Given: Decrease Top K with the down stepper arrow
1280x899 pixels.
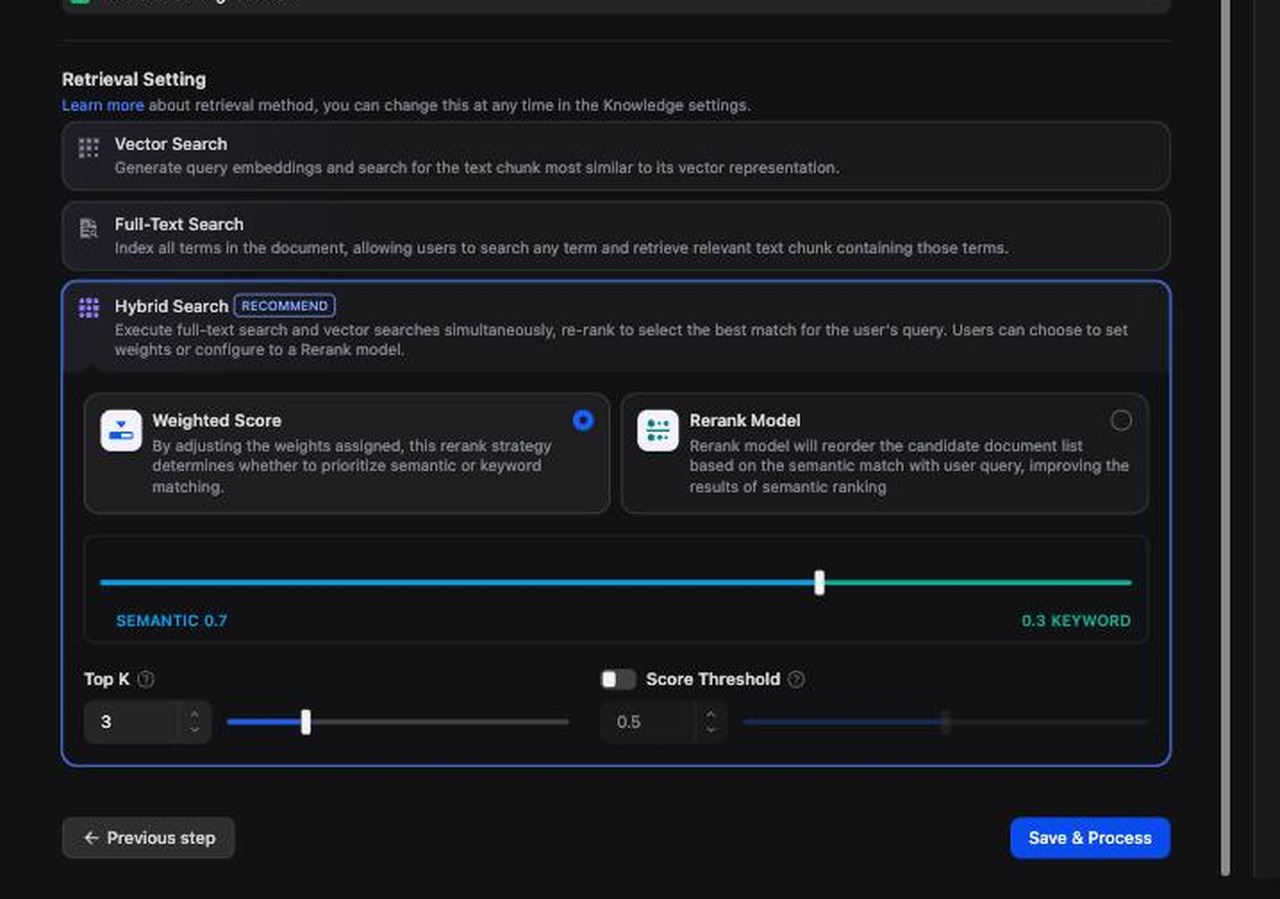Looking at the screenshot, I should pyautogui.click(x=194, y=730).
